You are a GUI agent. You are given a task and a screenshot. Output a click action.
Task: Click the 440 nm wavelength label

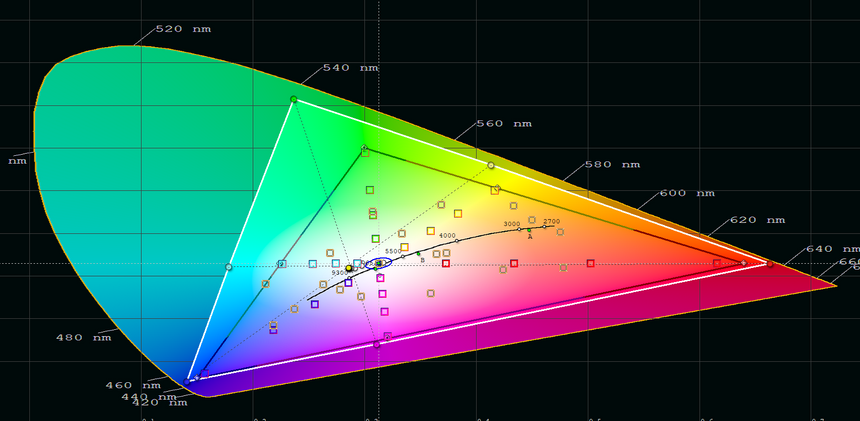coord(149,397)
